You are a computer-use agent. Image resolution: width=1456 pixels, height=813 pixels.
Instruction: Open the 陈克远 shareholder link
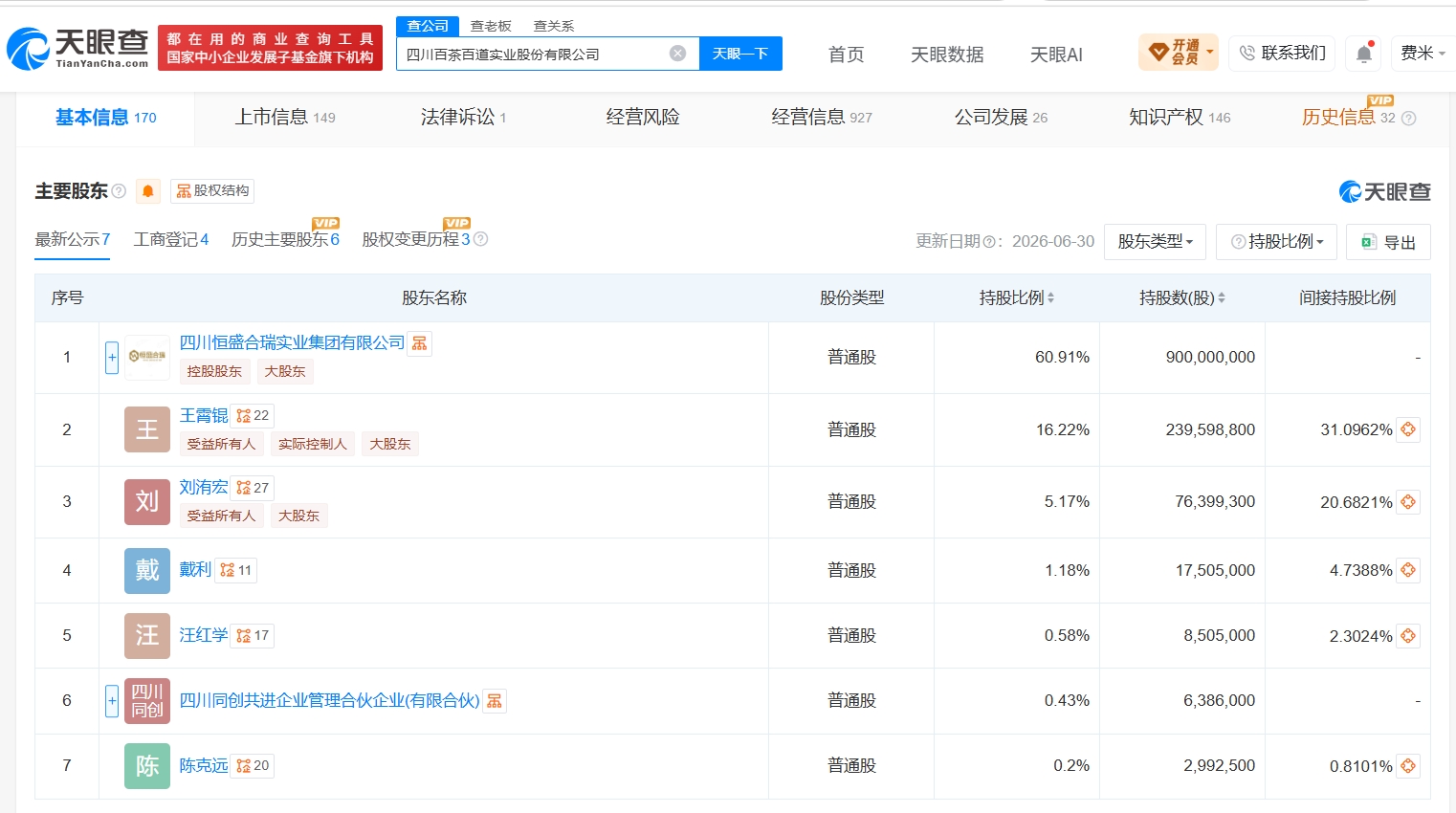204,765
